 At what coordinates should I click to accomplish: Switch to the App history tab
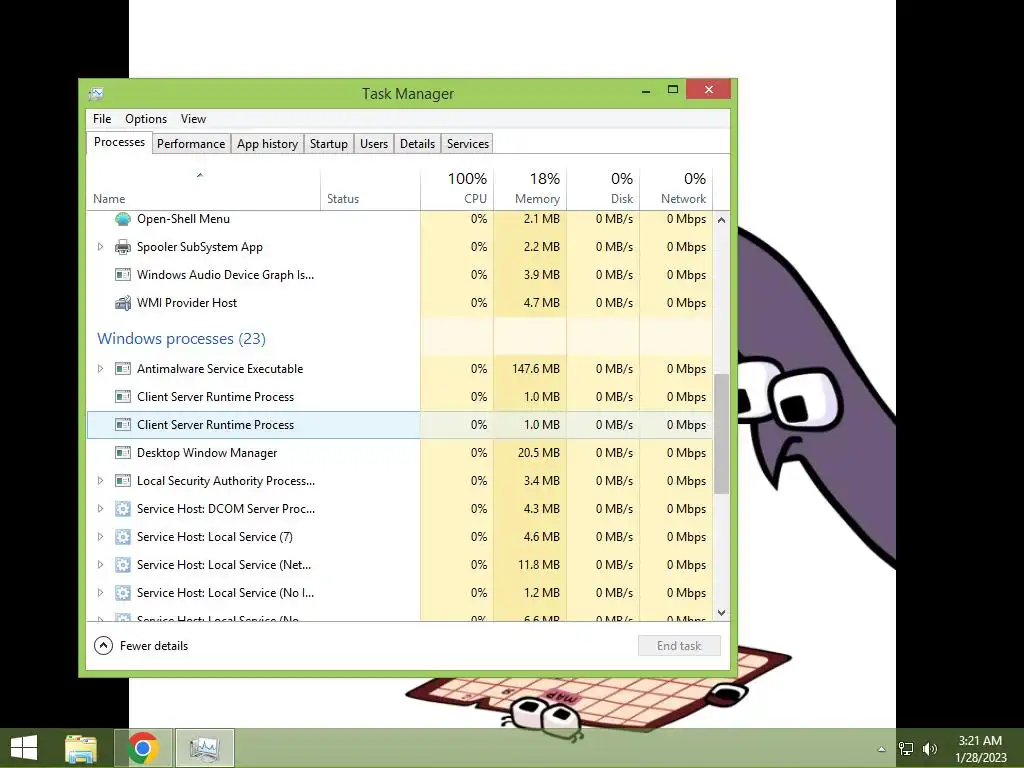coord(268,144)
